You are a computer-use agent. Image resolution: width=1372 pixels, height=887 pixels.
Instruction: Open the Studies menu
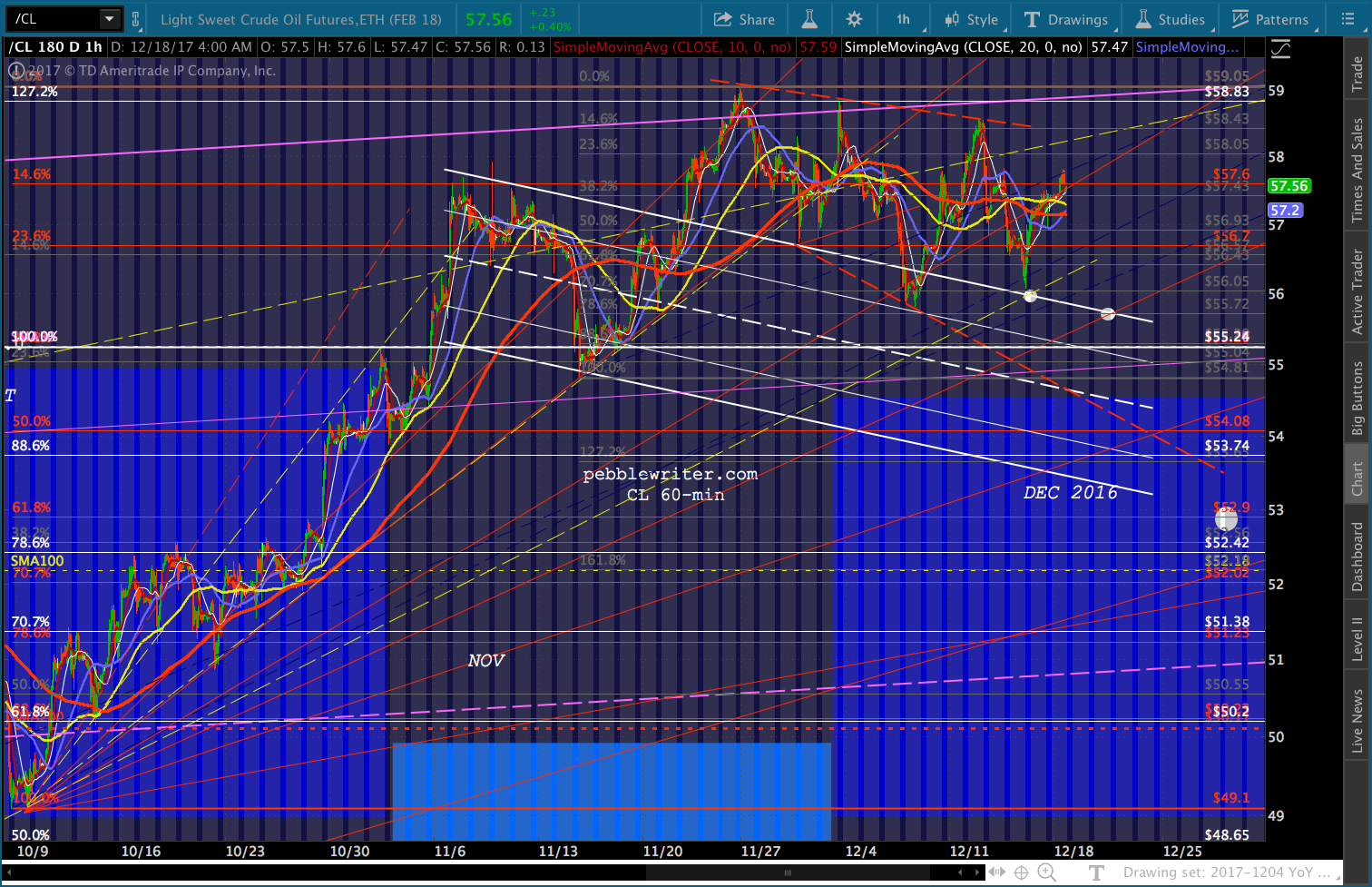pyautogui.click(x=1171, y=19)
